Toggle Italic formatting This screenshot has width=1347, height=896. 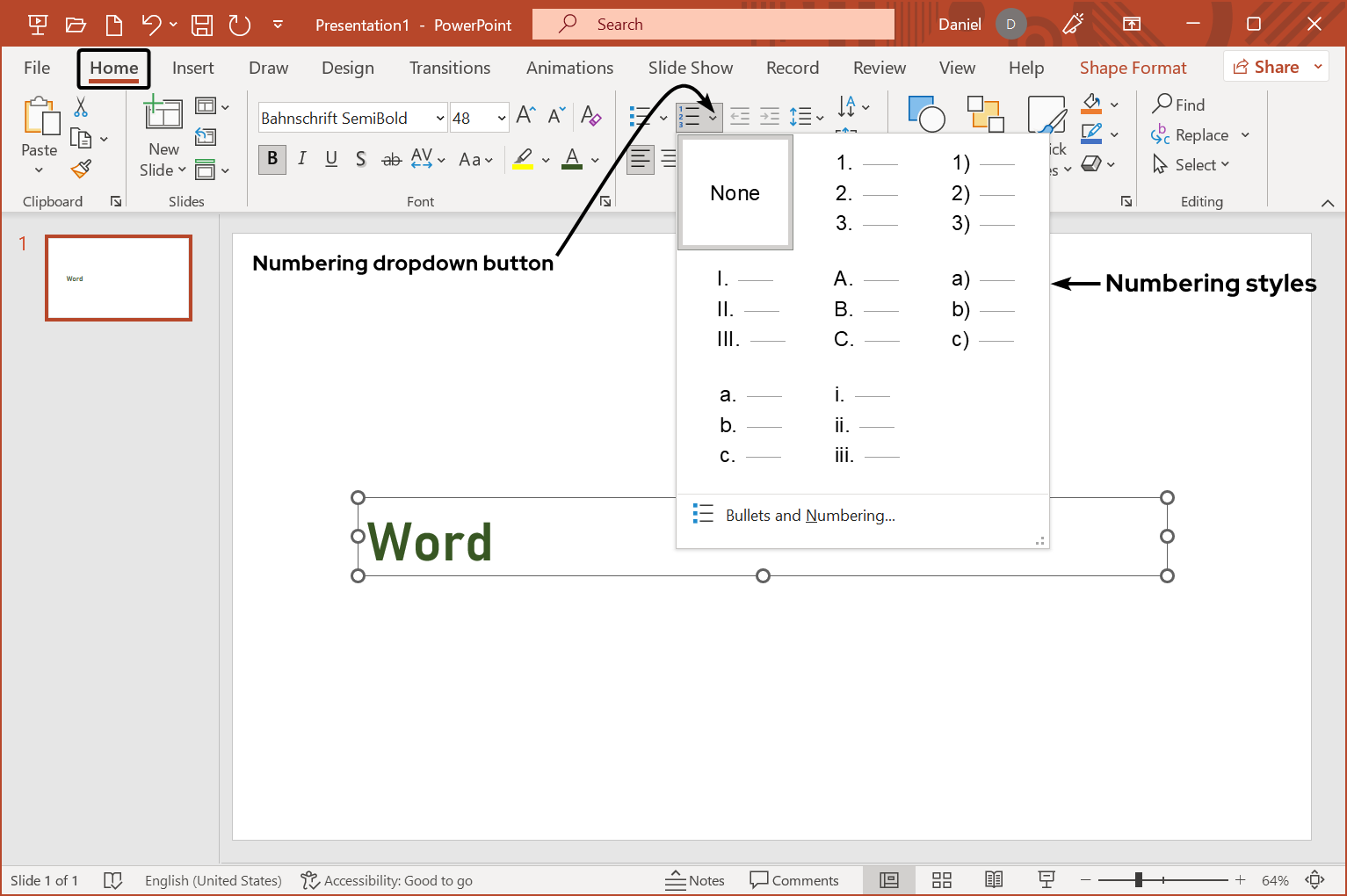(301, 159)
